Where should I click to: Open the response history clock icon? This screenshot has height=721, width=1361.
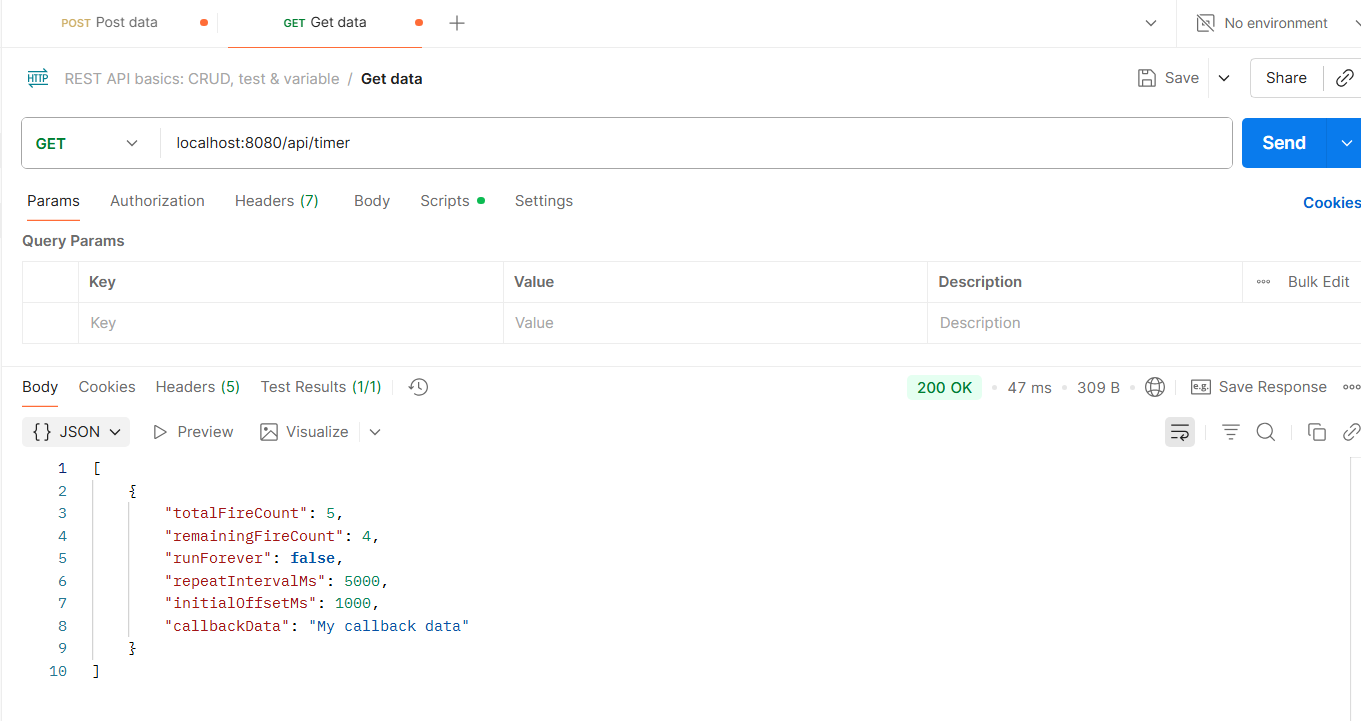419,387
